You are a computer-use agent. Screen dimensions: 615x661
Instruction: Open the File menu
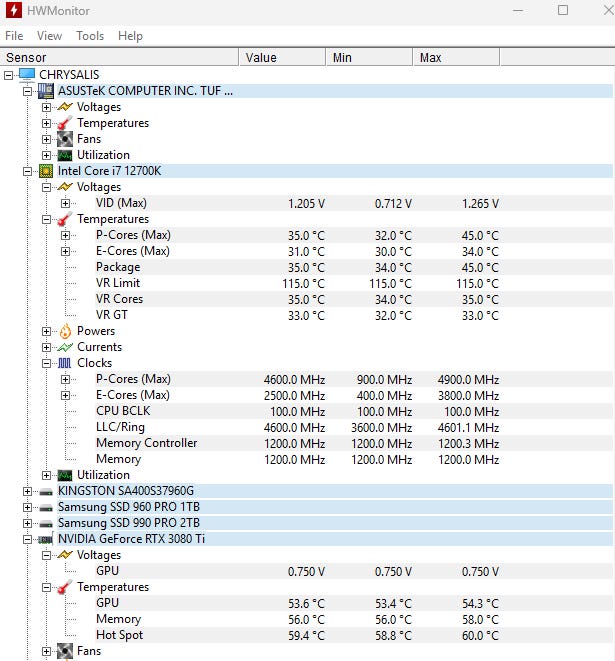tap(14, 36)
